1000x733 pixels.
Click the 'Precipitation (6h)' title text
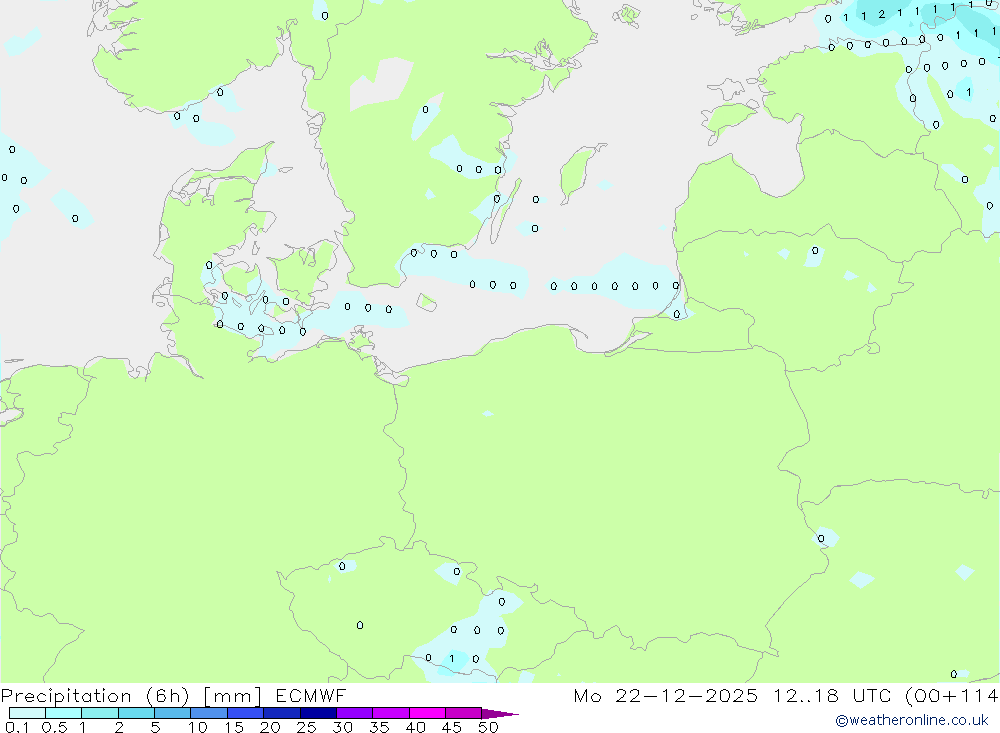(x=95, y=696)
